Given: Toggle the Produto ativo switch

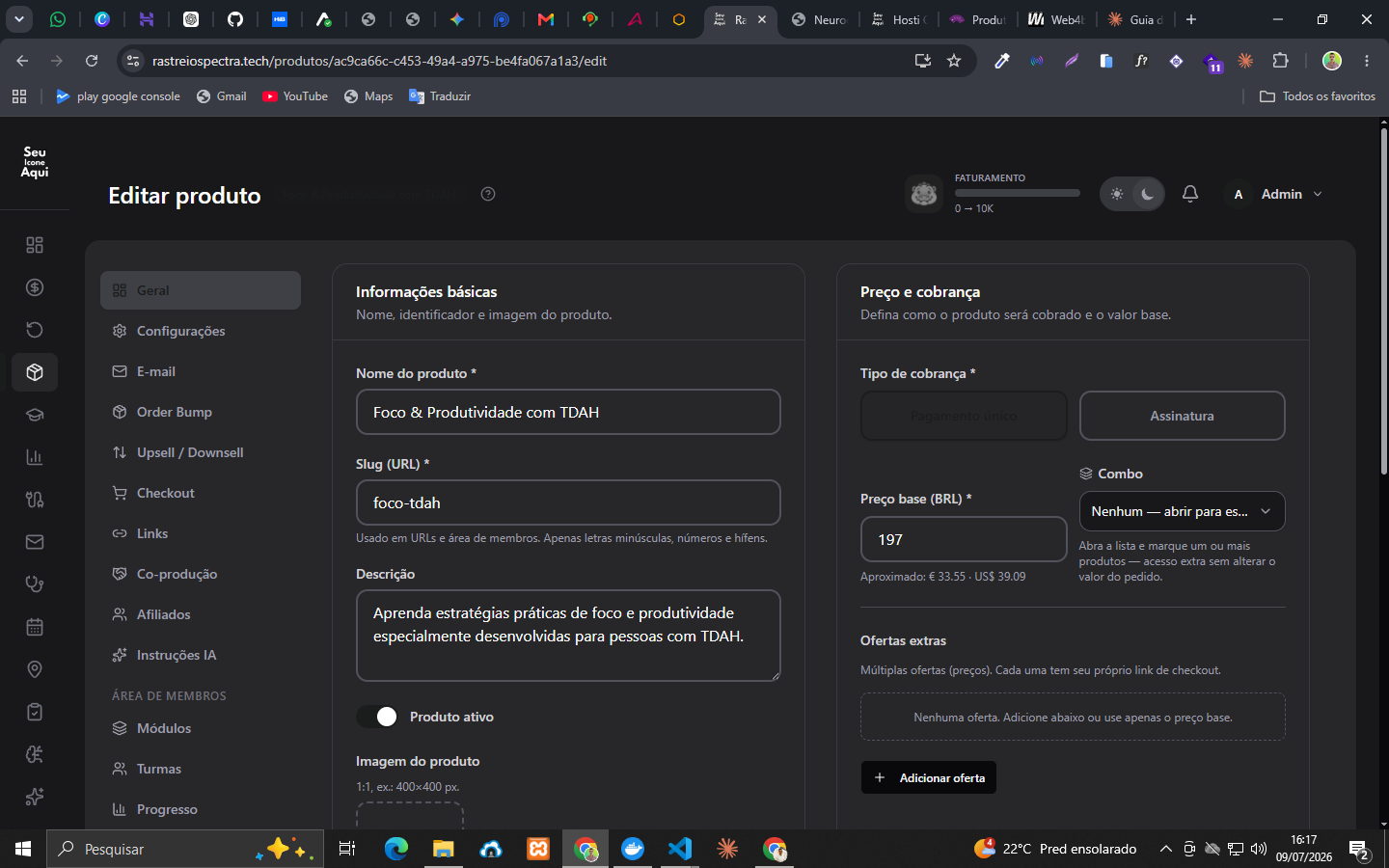Looking at the screenshot, I should 377,717.
